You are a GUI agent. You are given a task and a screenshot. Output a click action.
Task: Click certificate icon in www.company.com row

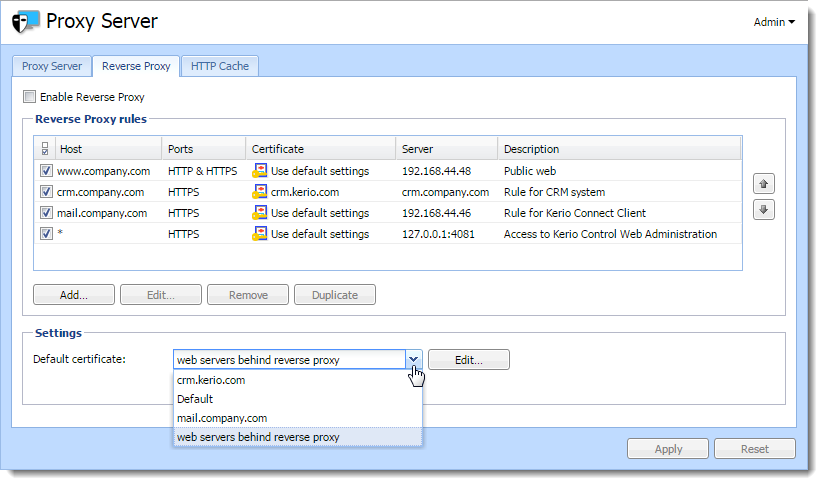click(259, 171)
